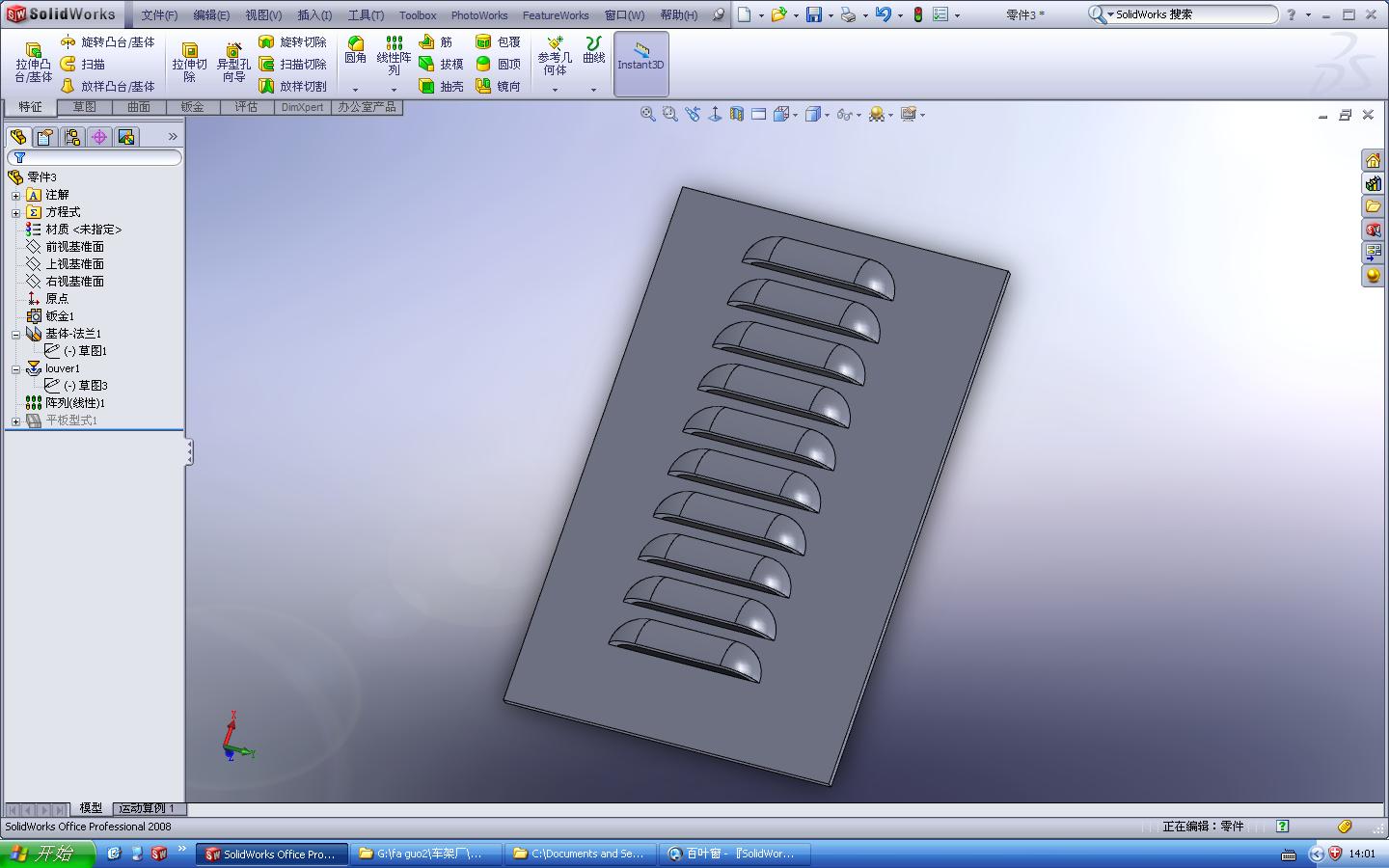Switch to the PropertyManager panel tab
This screenshot has width=1389, height=868.
(44, 137)
